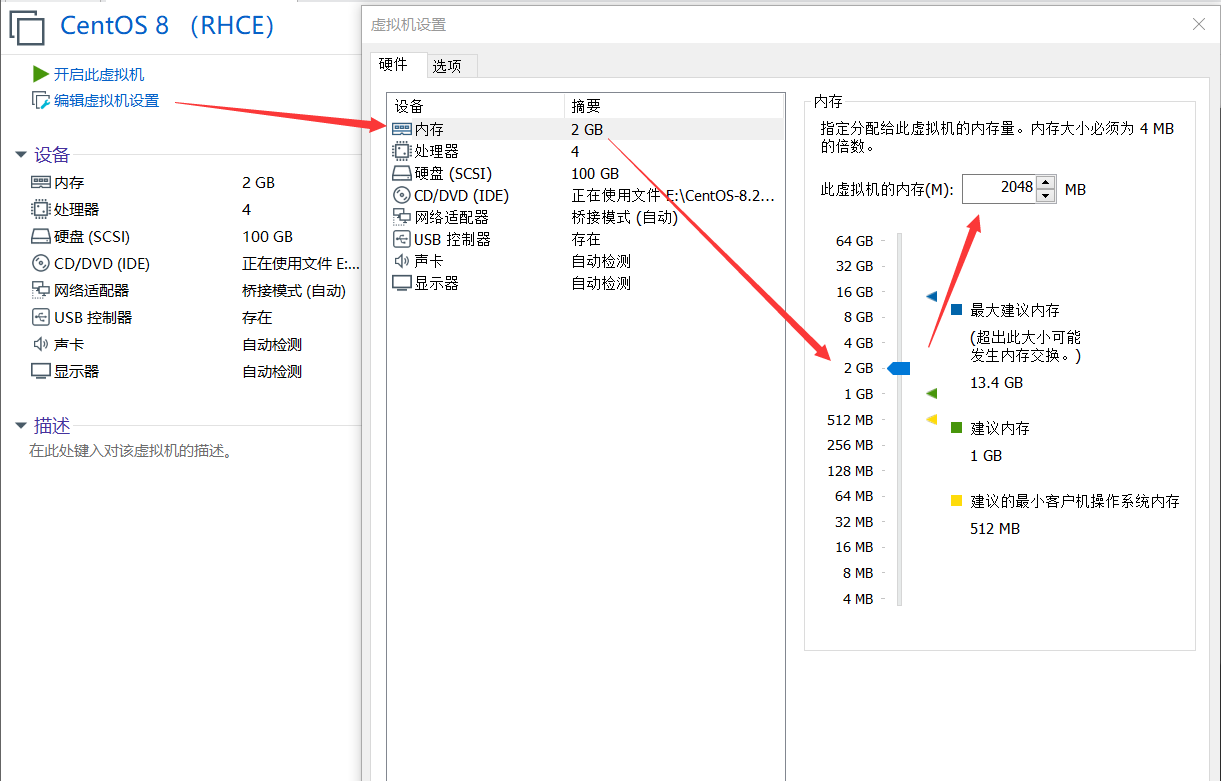Click the 网络适配器 icon in settings device list
The width and height of the screenshot is (1221, 781).
point(402,217)
